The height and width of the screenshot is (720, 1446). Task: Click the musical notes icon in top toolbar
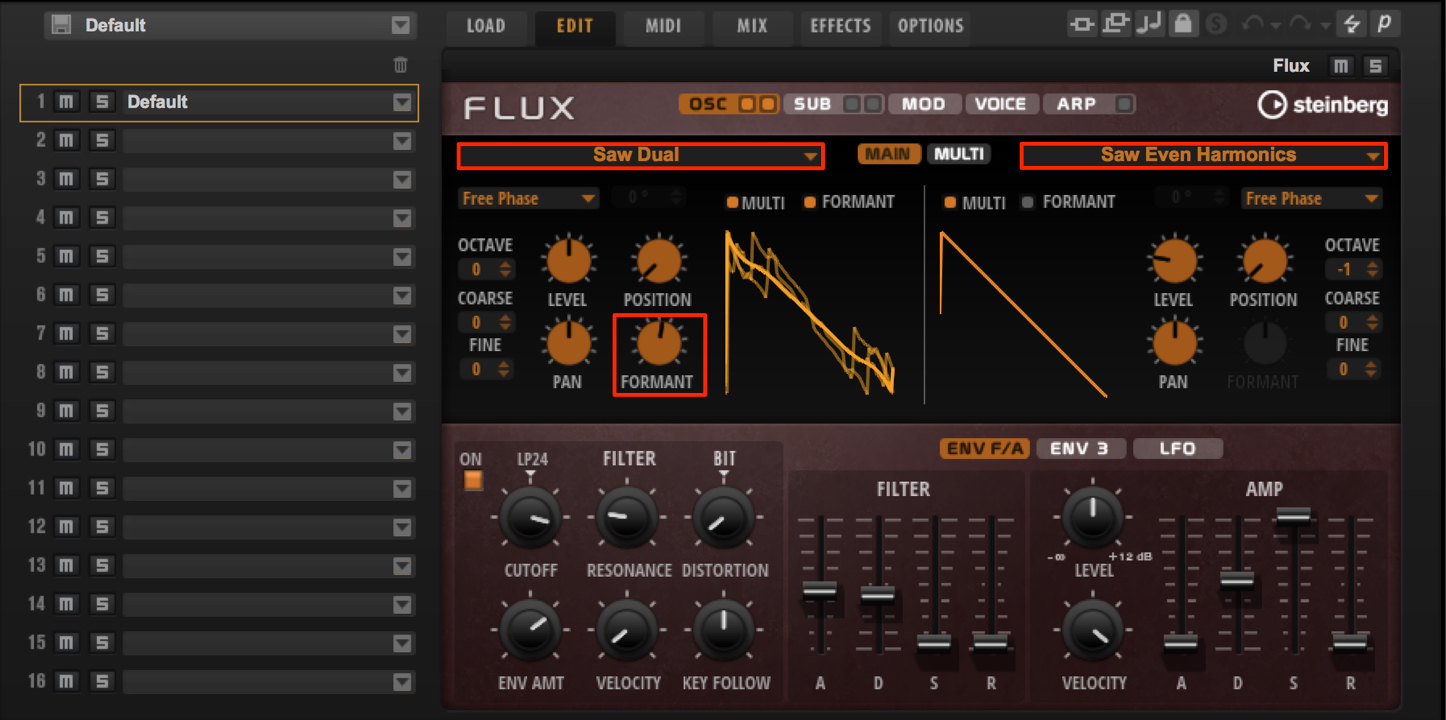1149,24
